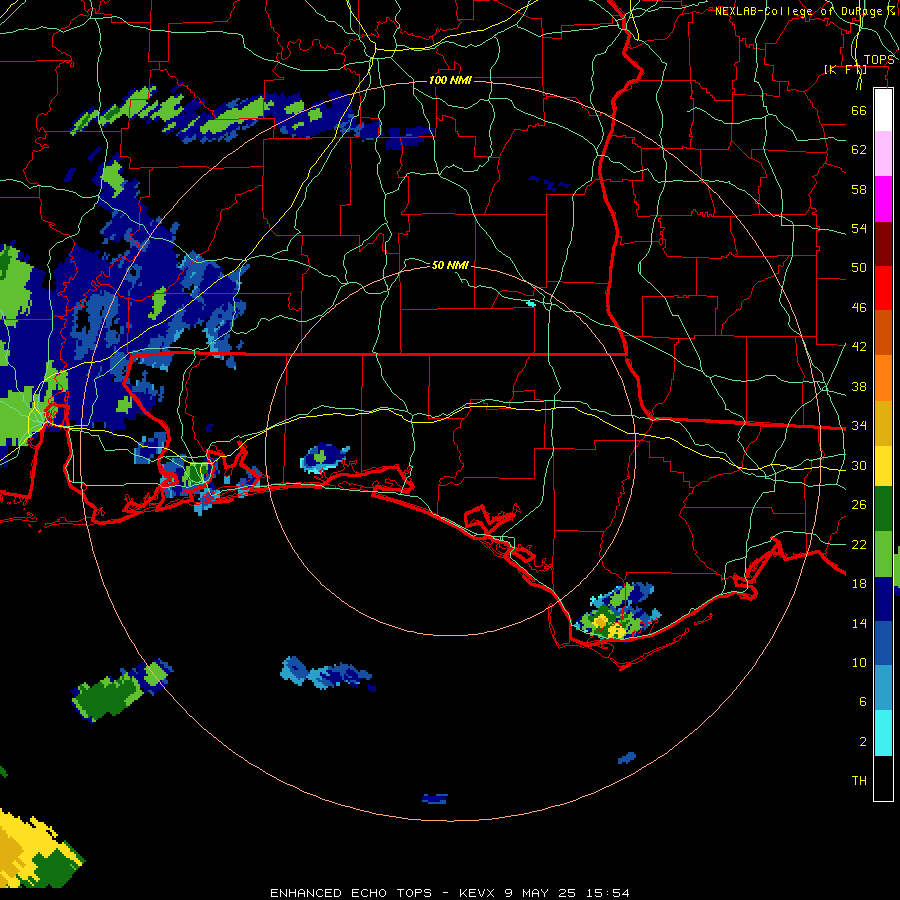Click the legend value 66
900x900 pixels.
point(859,111)
